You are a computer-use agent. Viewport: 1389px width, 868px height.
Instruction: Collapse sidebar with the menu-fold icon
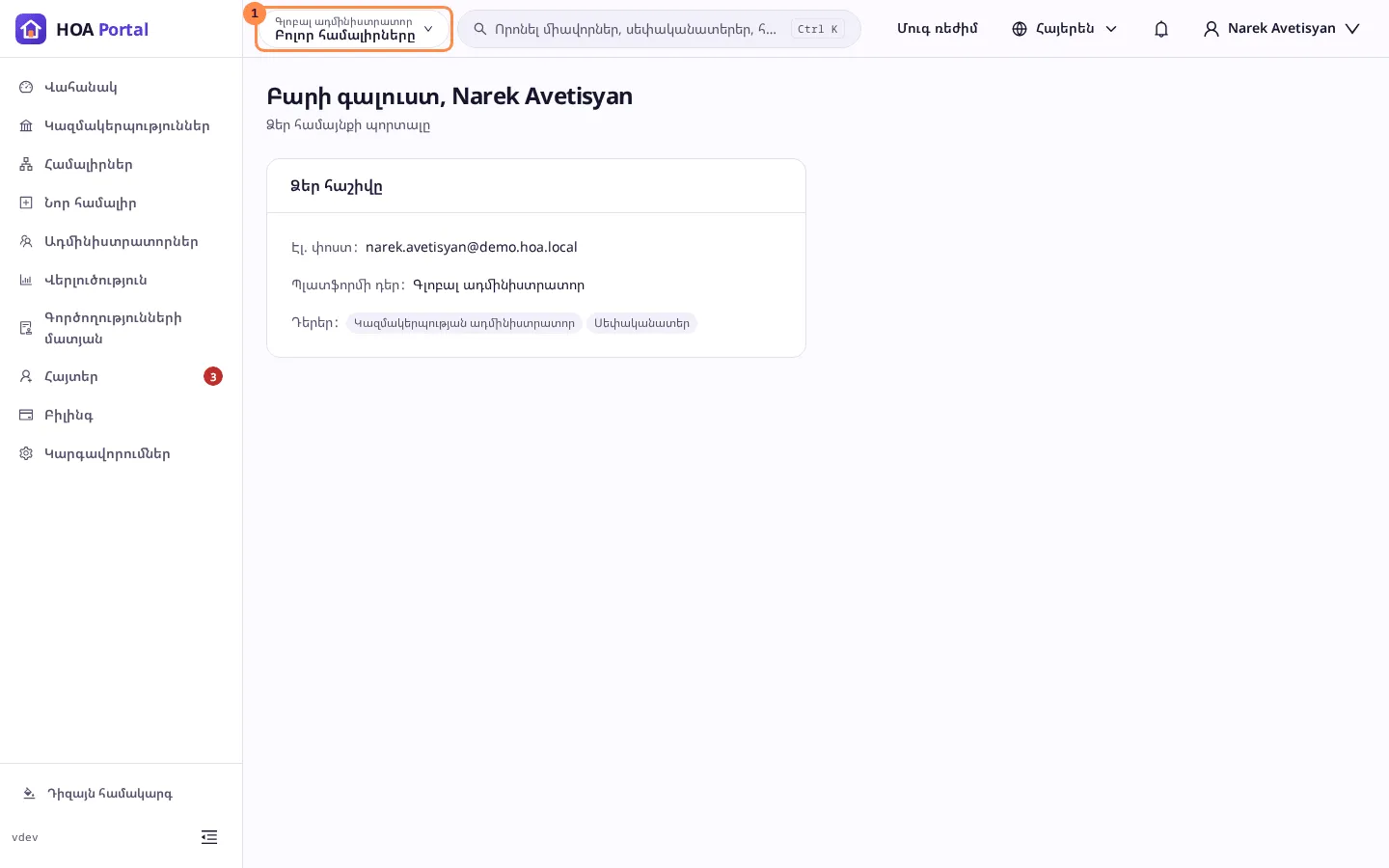209,837
